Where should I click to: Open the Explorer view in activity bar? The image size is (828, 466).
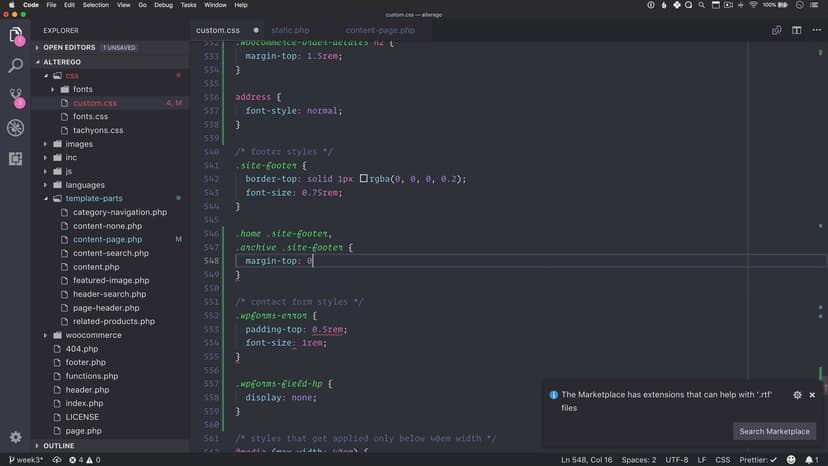click(15, 36)
